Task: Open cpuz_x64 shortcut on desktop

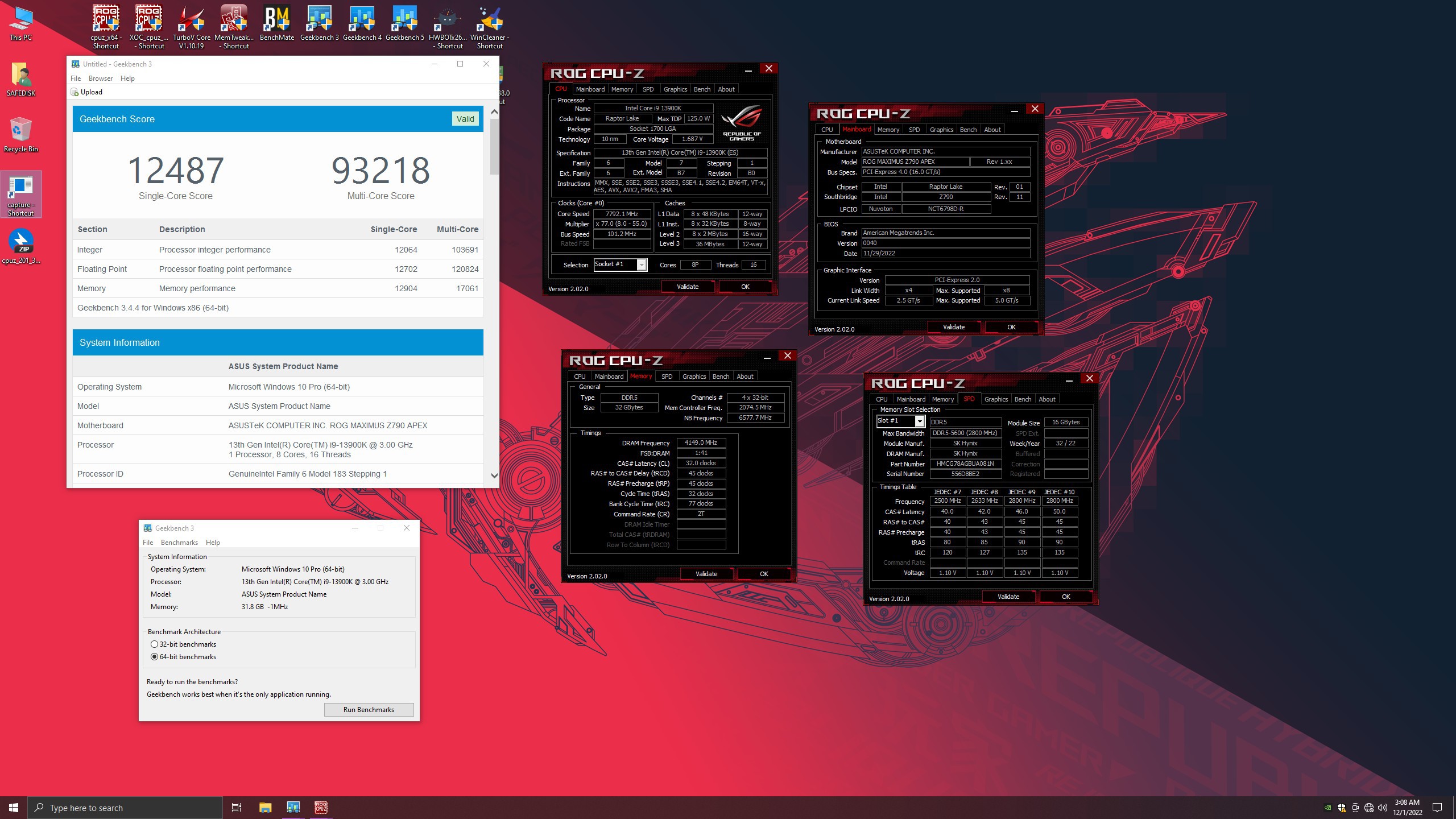Action: [106, 27]
